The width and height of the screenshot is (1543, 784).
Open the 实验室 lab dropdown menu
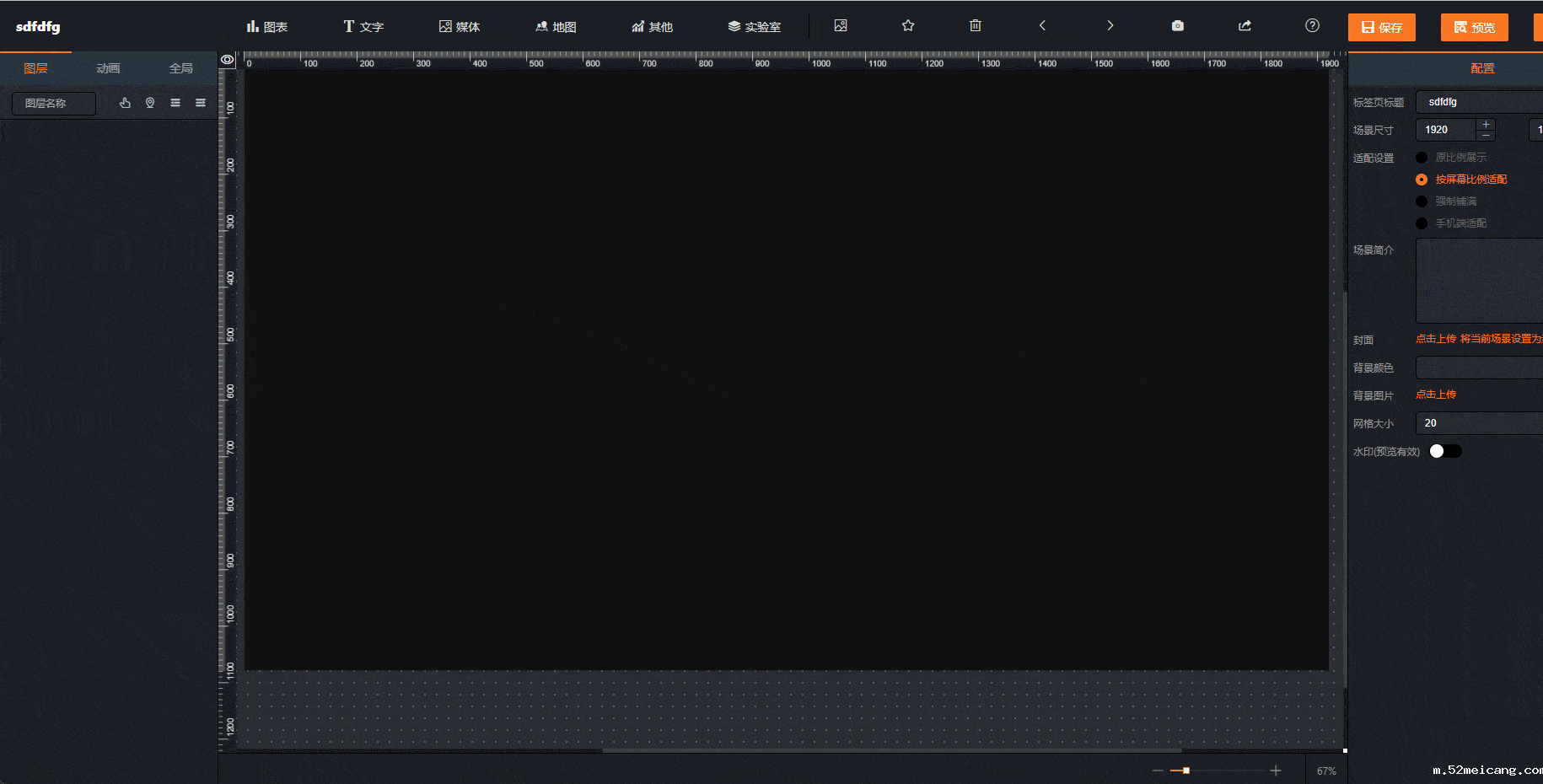[x=754, y=27]
